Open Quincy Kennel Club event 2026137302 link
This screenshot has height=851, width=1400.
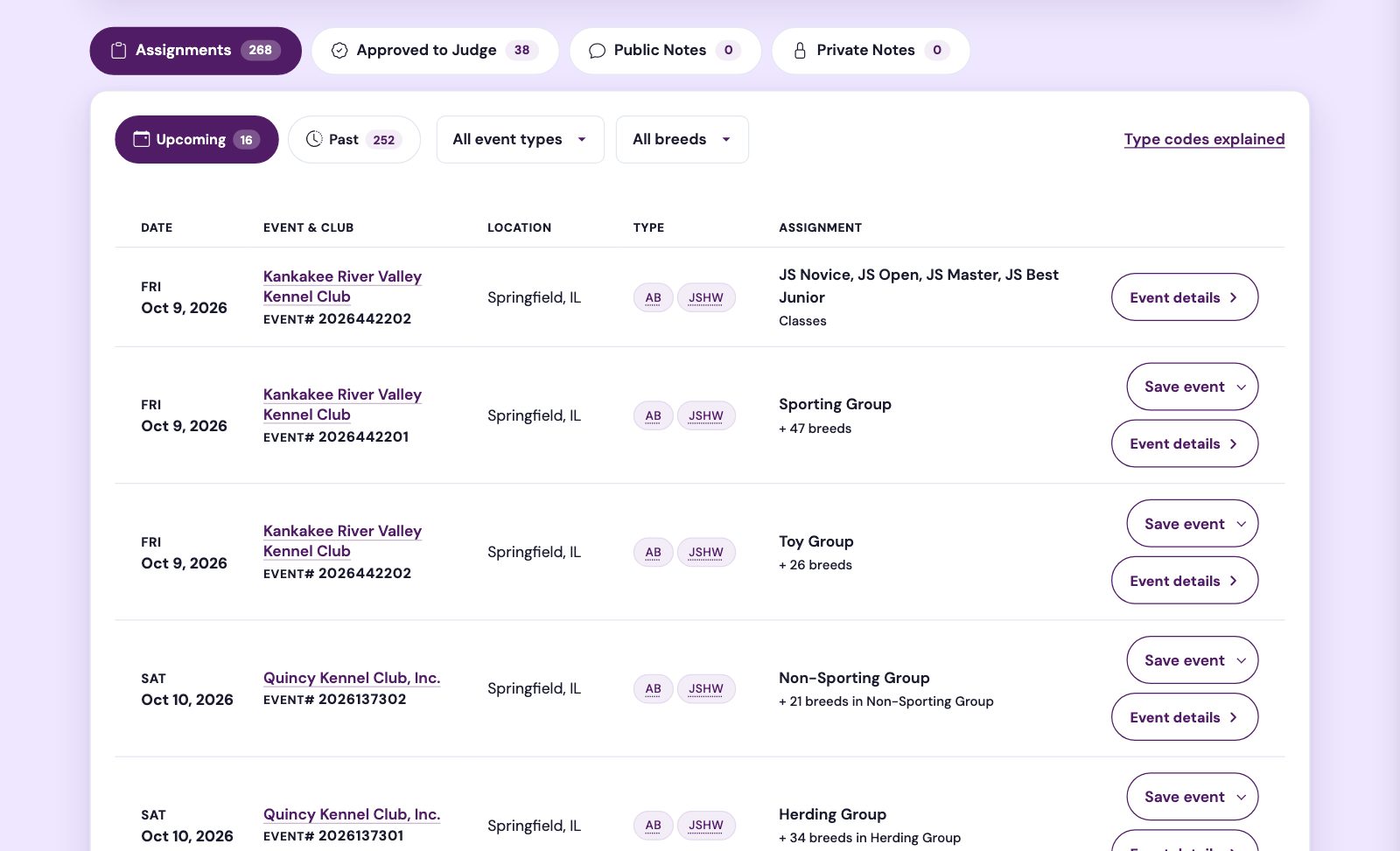[352, 678]
